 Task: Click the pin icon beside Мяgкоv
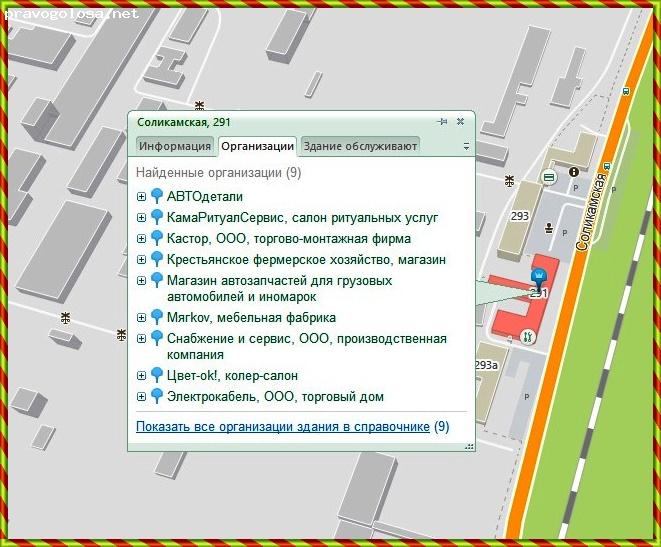[156, 317]
